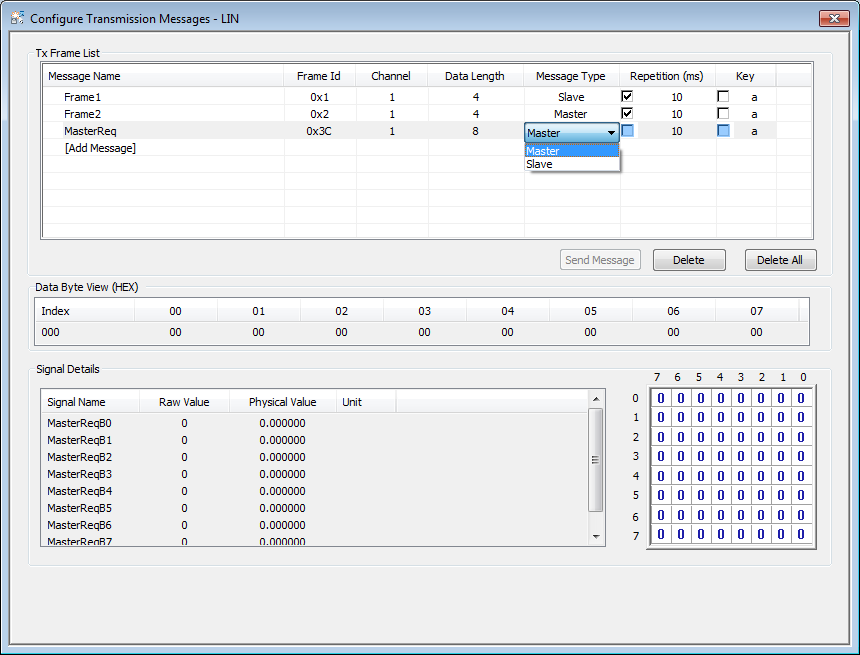Click the Delete button
This screenshot has width=860, height=655.
[x=689, y=260]
